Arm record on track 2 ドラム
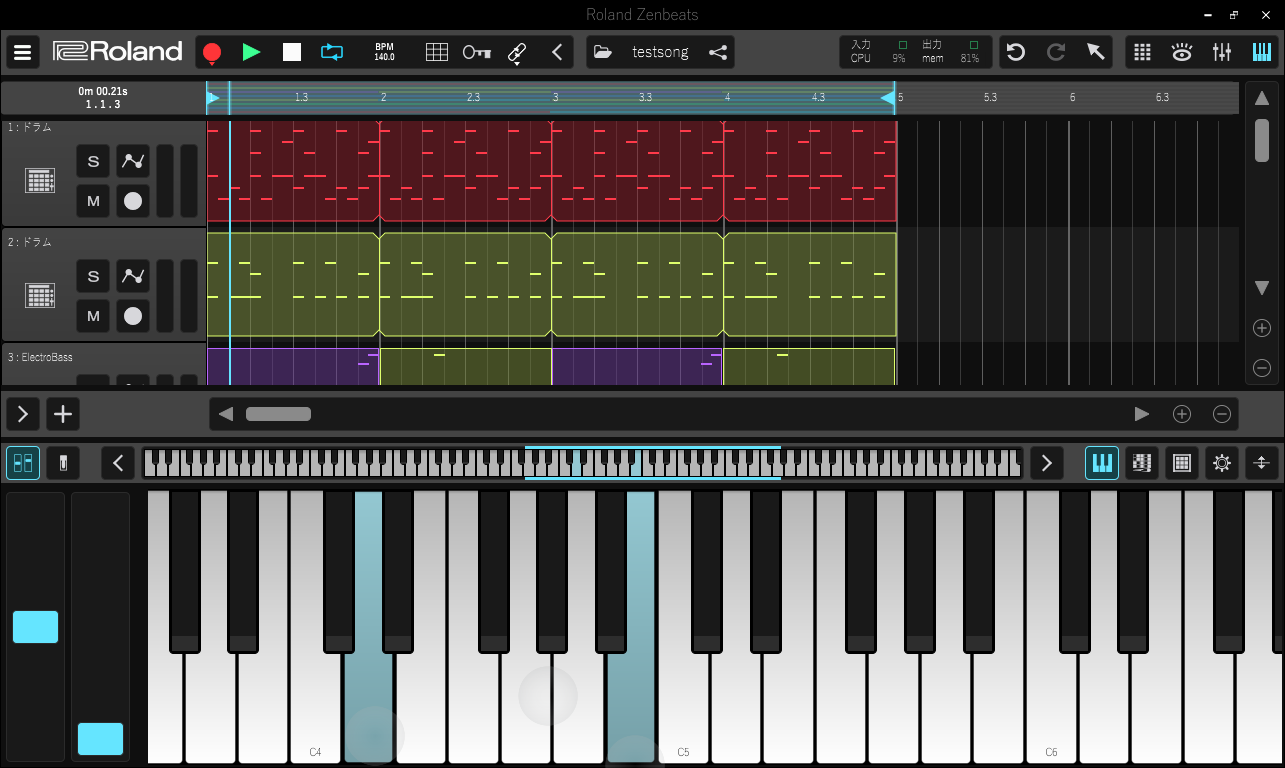This screenshot has width=1285, height=768. click(133, 316)
